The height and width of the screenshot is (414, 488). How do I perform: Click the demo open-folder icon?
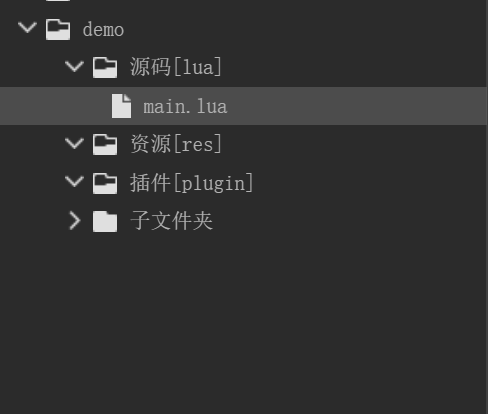(58, 29)
